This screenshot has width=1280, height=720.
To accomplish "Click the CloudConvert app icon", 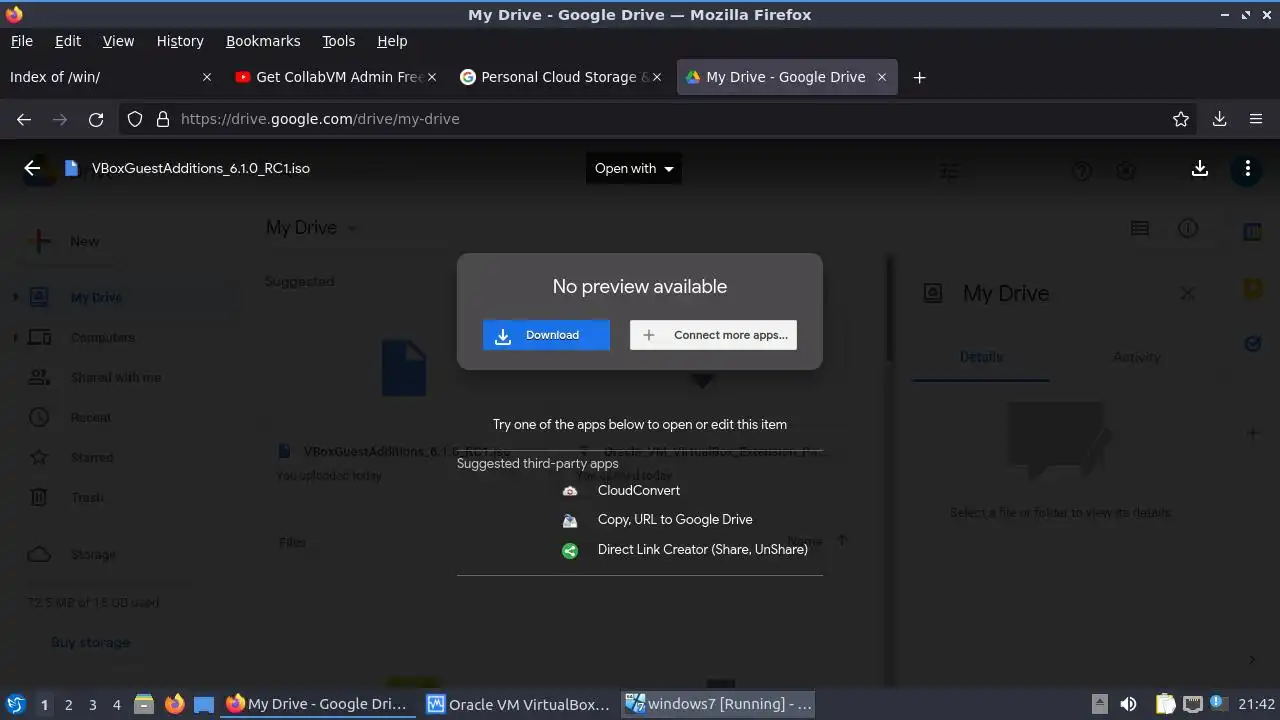I will [570, 491].
